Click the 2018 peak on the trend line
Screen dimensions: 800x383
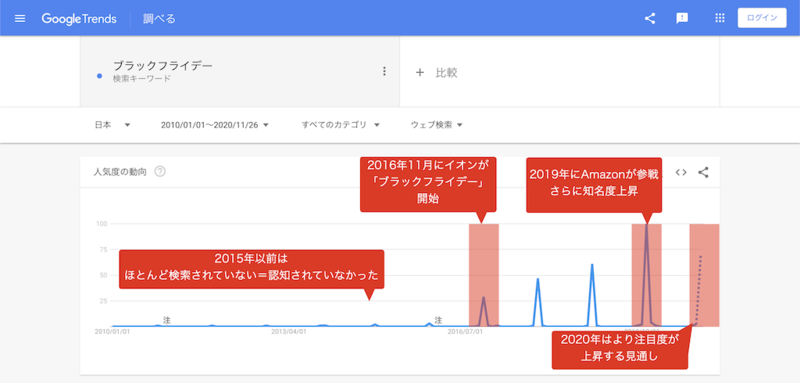592,265
